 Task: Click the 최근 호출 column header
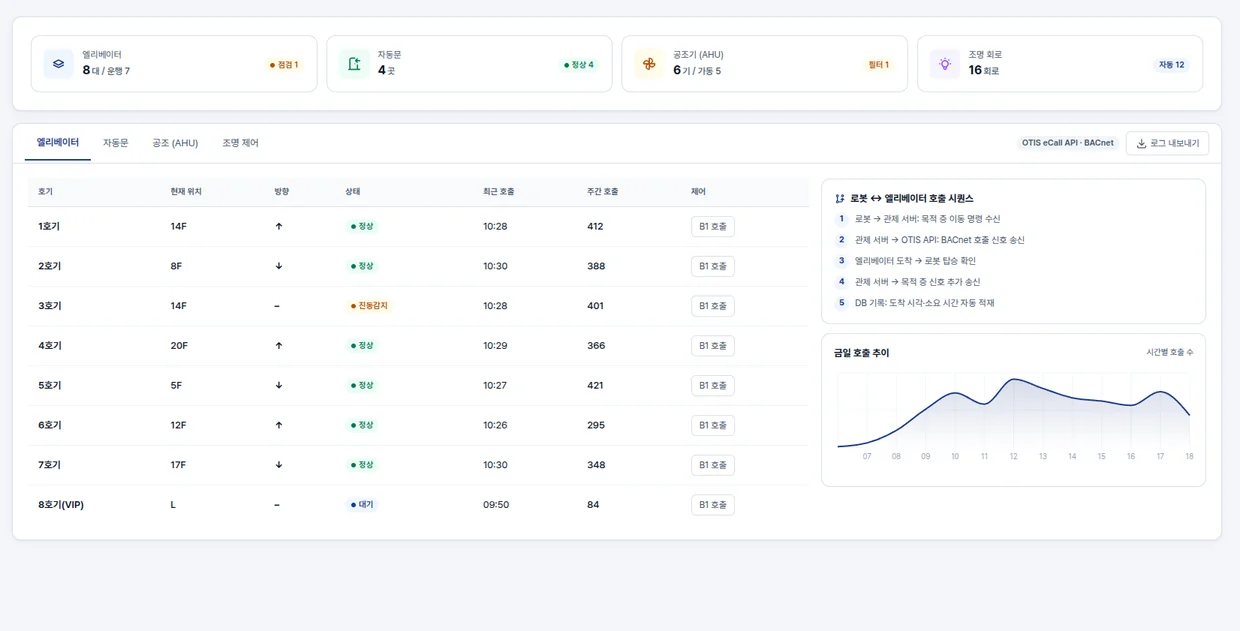[x=499, y=191]
